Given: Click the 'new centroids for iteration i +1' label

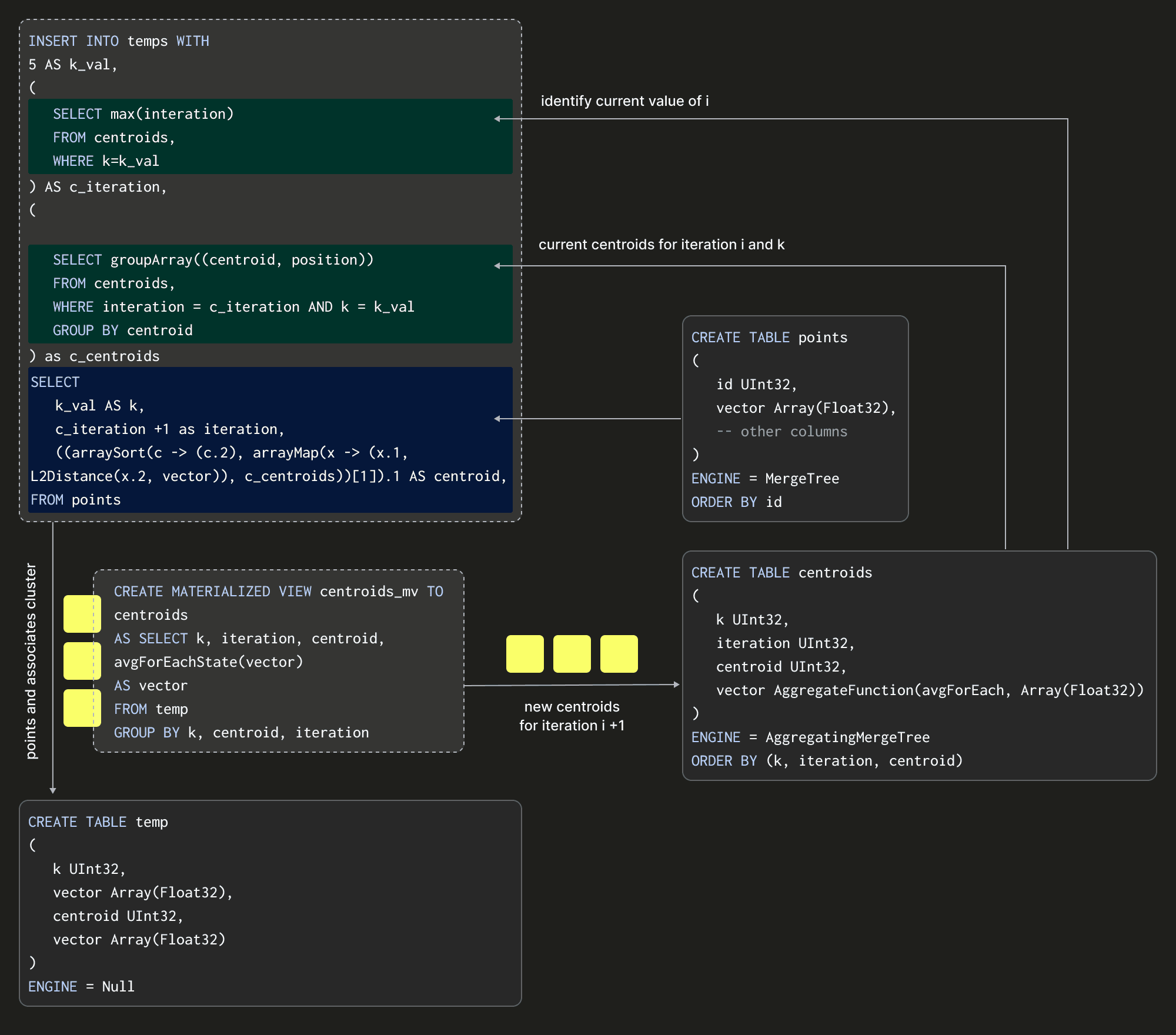Looking at the screenshot, I should click(x=572, y=716).
